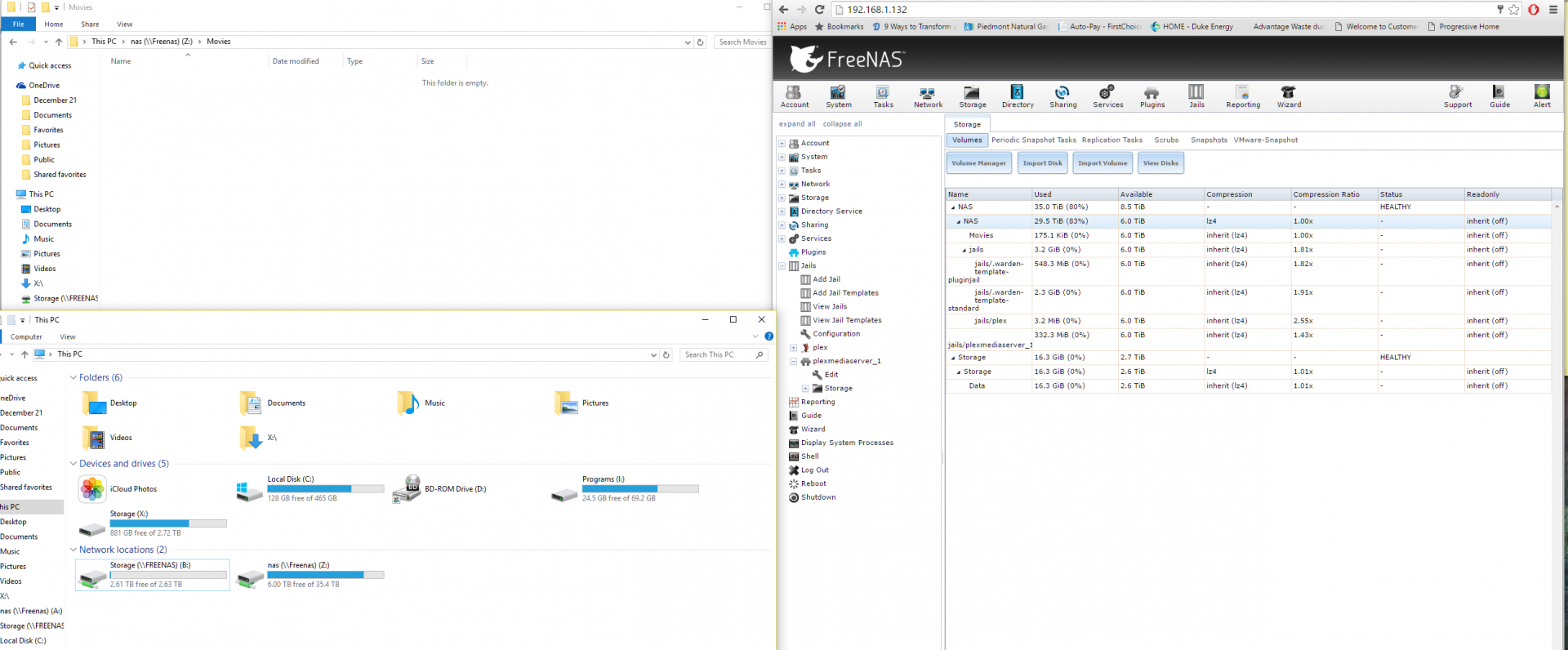Open the BD-ROM Drive (D:)
The image size is (1568, 650).
click(x=440, y=489)
